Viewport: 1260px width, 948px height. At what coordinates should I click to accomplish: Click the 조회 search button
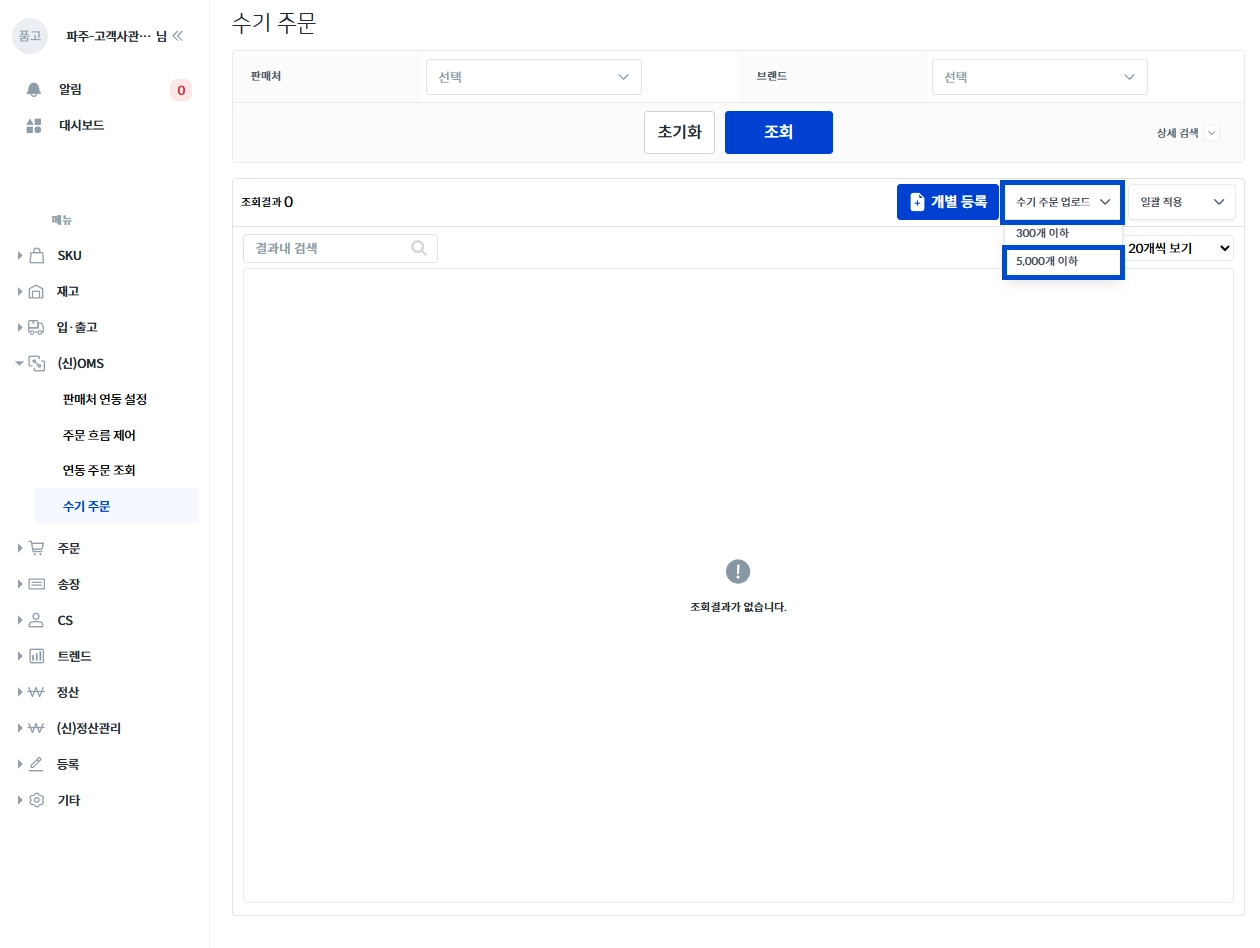point(779,132)
